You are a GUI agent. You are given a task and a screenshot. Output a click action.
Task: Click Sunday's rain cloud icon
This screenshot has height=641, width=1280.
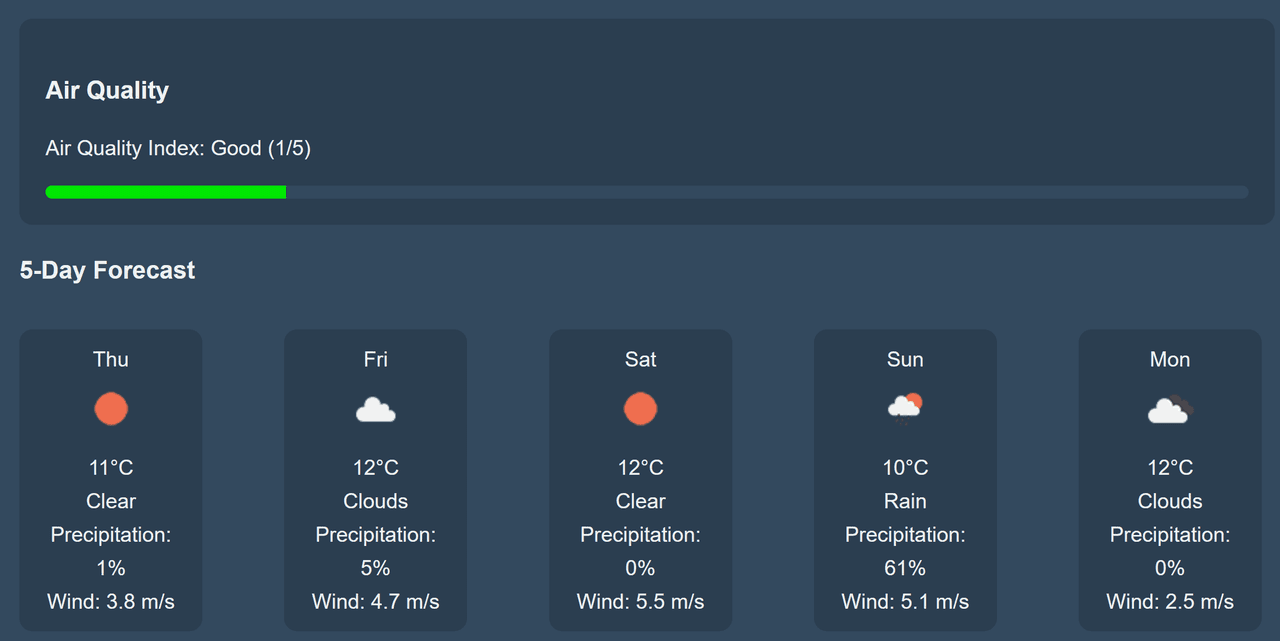coord(905,408)
